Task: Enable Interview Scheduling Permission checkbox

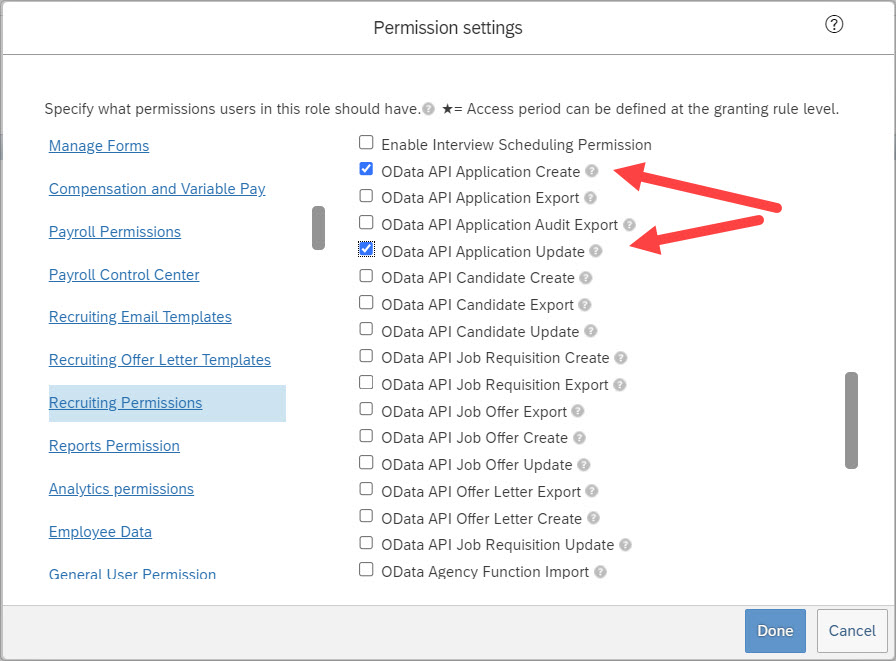Action: (366, 142)
